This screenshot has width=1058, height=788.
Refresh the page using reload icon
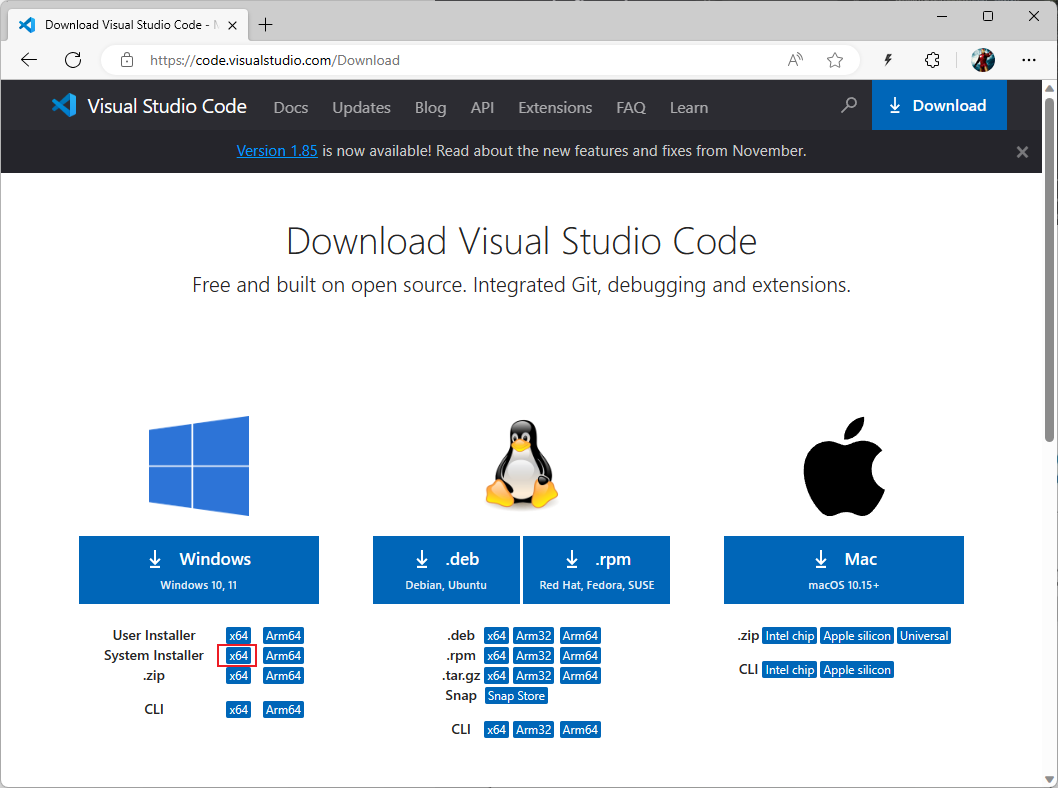click(73, 60)
